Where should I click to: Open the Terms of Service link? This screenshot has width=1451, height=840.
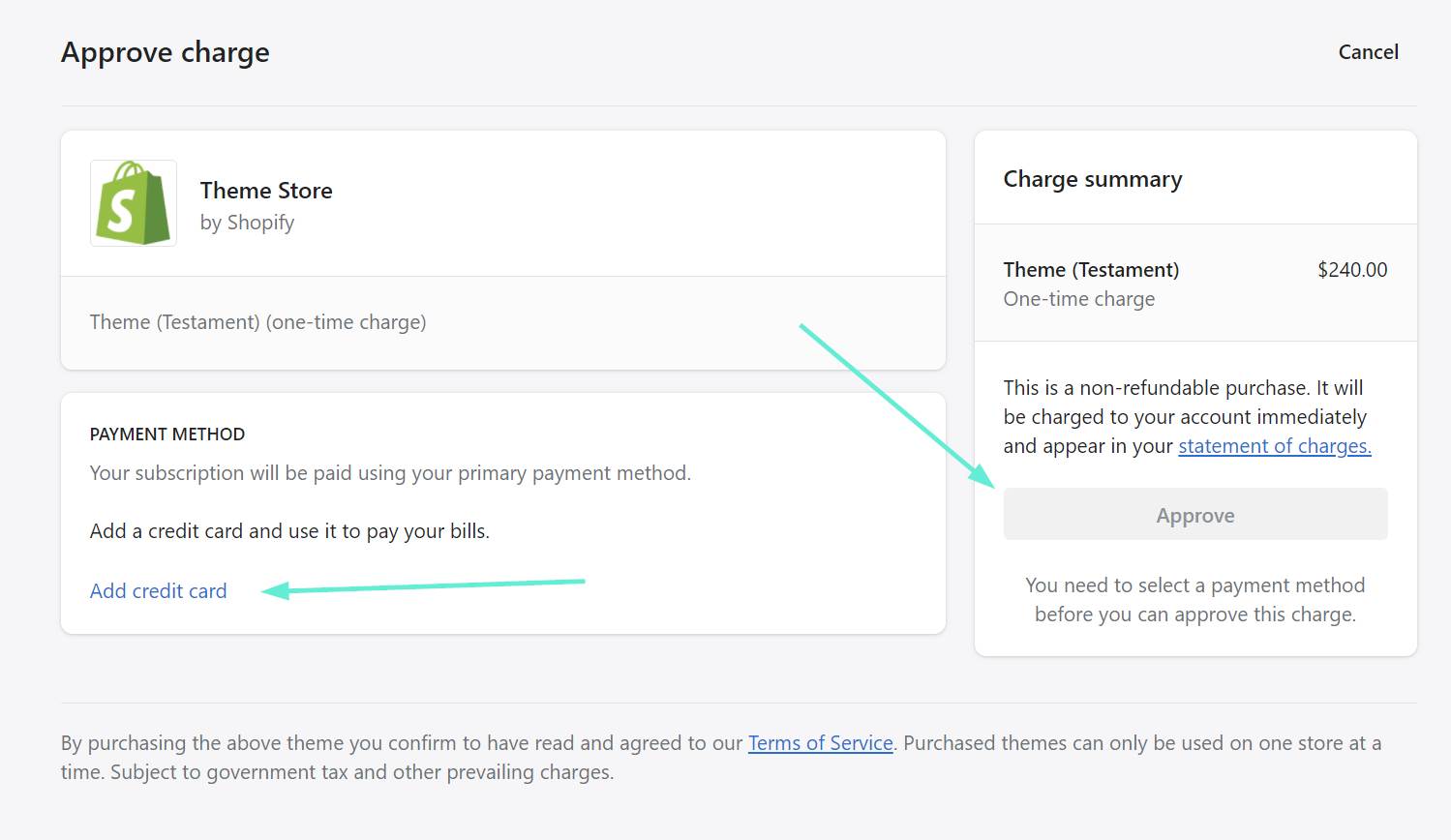[x=820, y=743]
